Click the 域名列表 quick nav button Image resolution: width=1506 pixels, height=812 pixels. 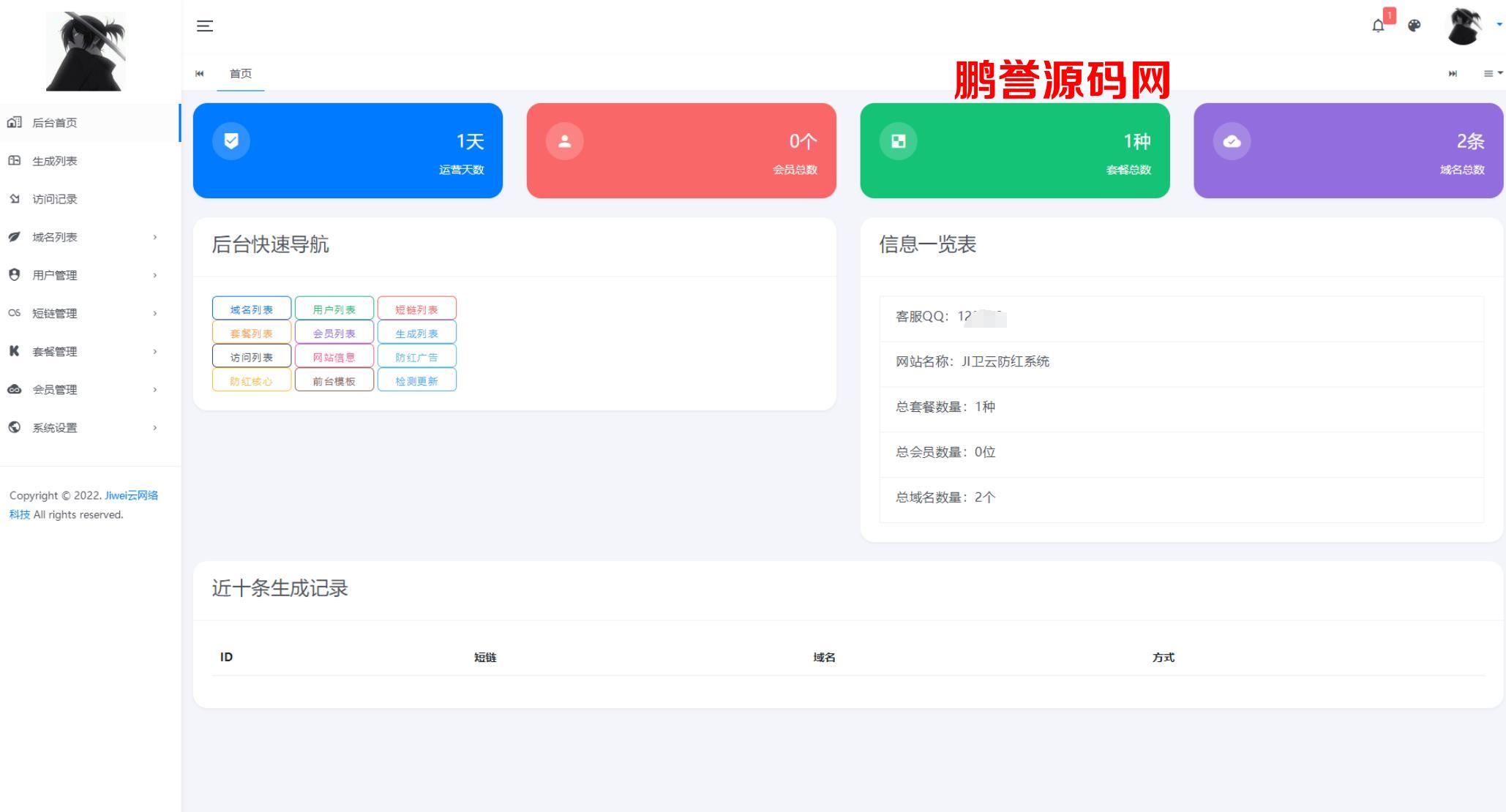252,309
